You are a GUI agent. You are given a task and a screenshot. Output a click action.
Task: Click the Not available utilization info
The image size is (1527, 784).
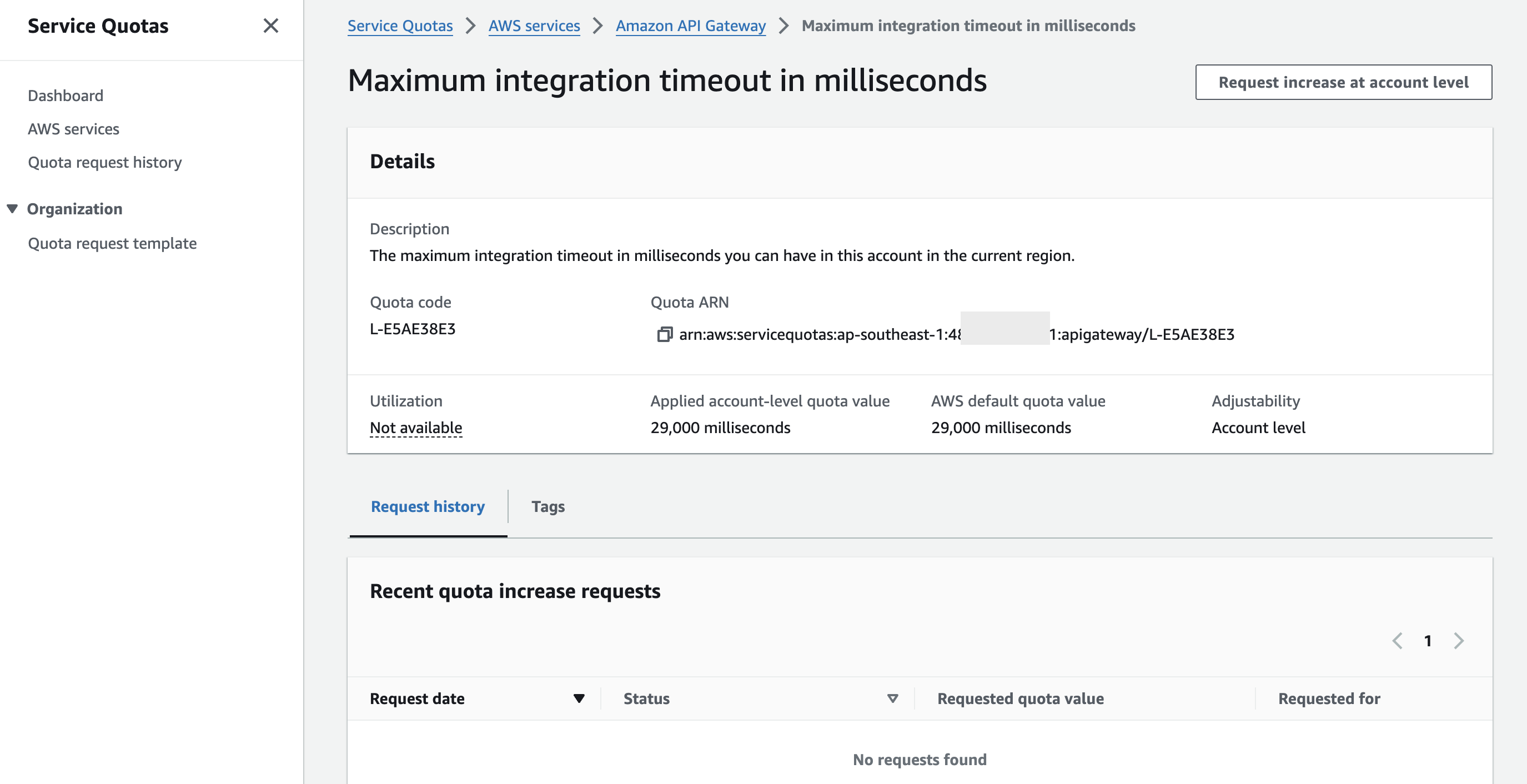(415, 428)
